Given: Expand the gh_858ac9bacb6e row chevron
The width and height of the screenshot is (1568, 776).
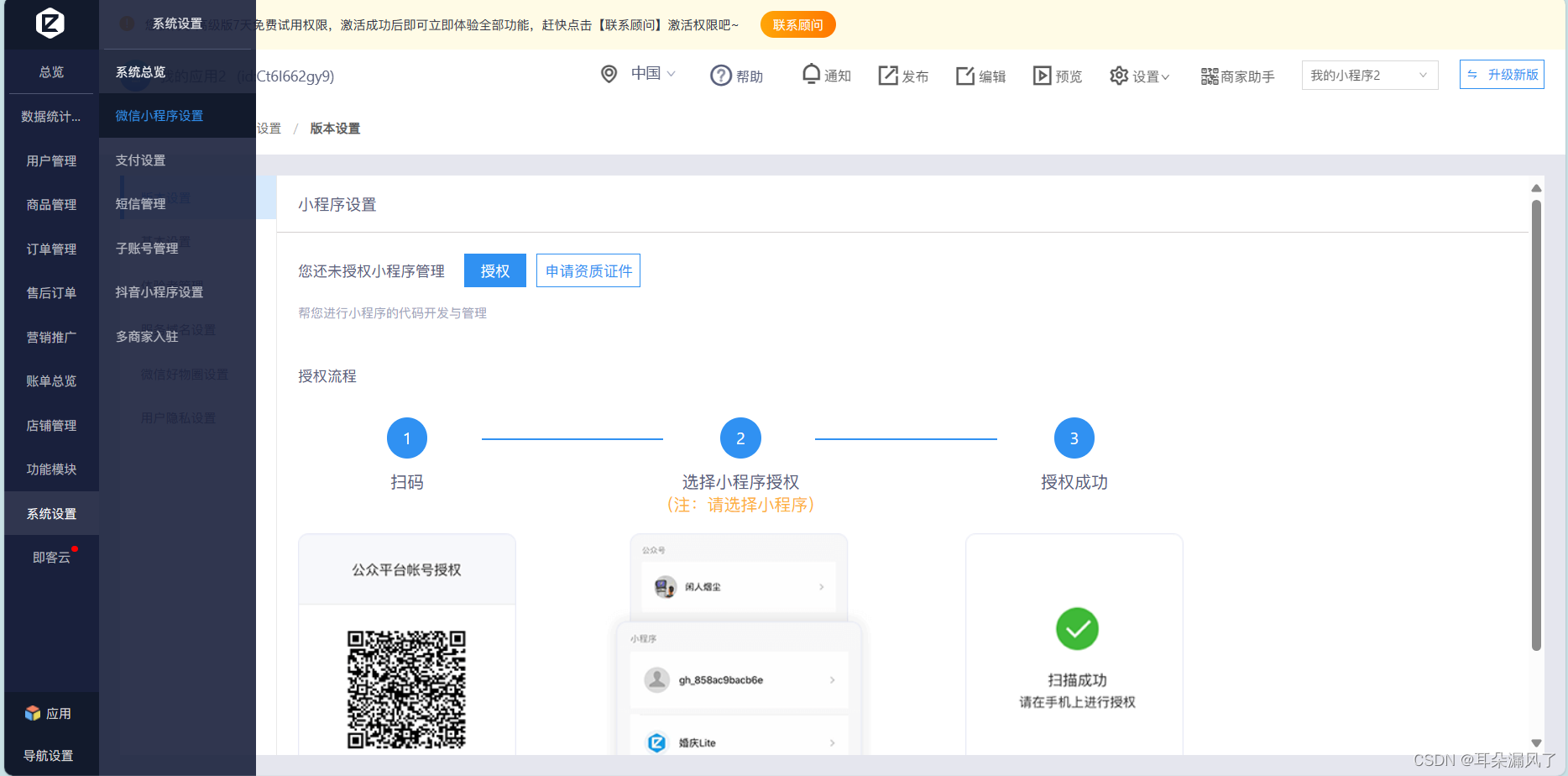Looking at the screenshot, I should click(833, 680).
